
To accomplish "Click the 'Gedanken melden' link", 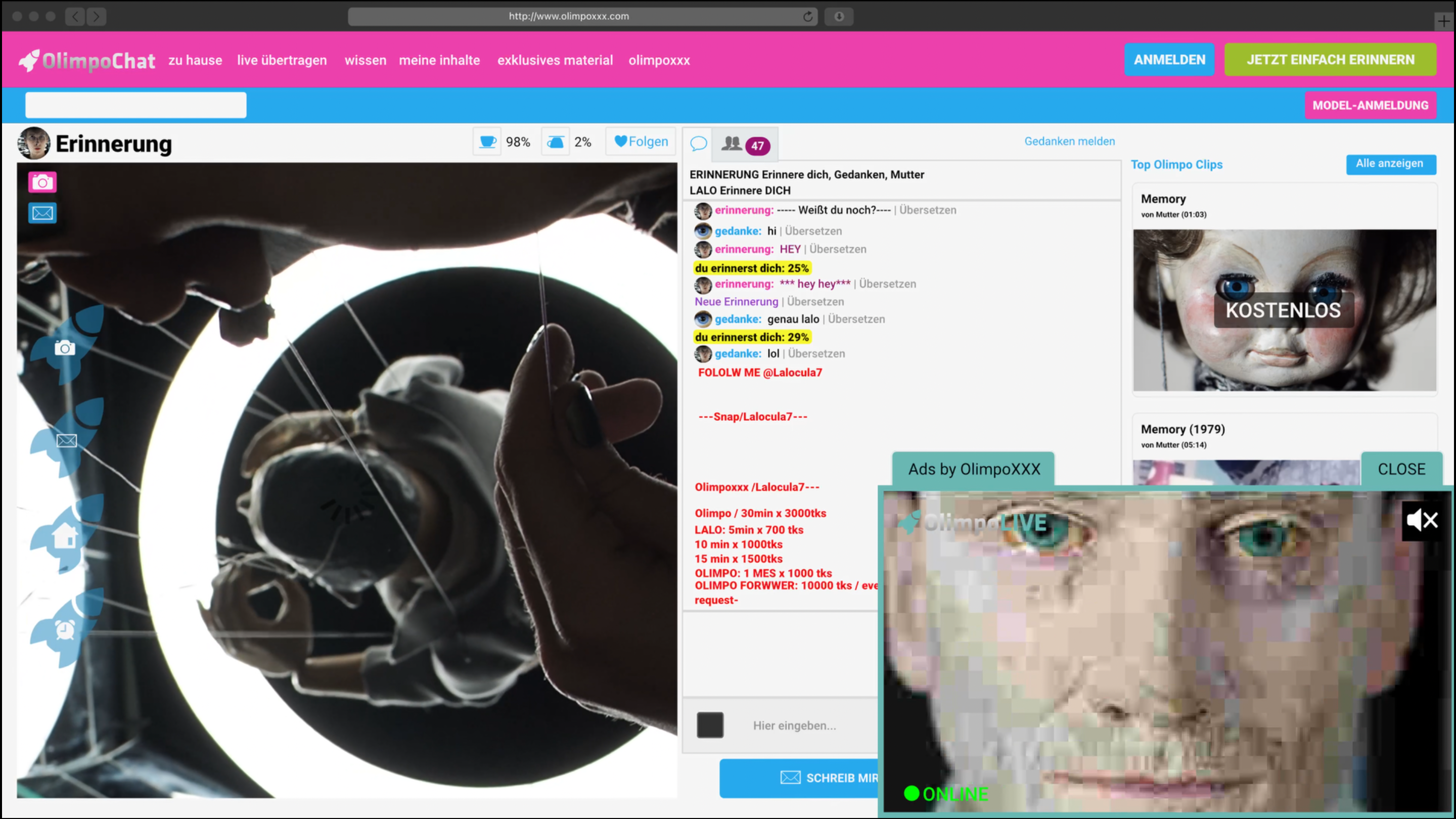I will point(1069,142).
